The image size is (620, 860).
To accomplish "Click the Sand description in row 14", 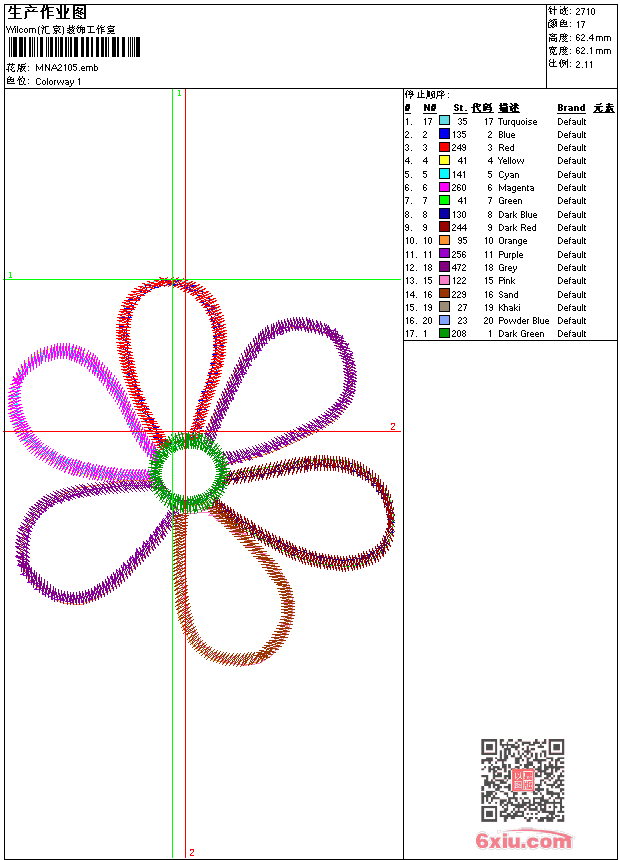I will pyautogui.click(x=508, y=295).
